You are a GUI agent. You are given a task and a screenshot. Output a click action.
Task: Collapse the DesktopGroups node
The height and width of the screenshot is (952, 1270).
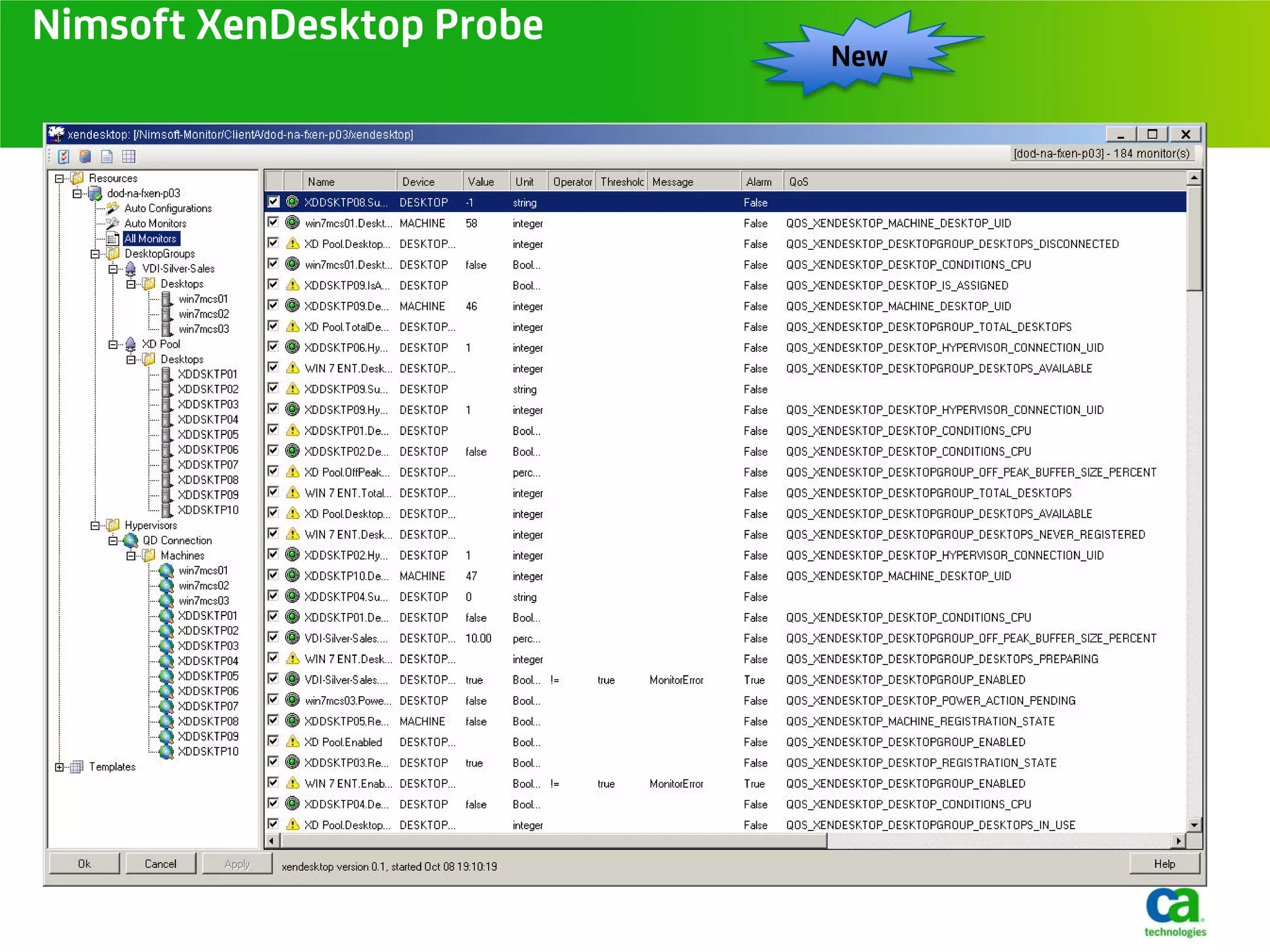[95, 253]
